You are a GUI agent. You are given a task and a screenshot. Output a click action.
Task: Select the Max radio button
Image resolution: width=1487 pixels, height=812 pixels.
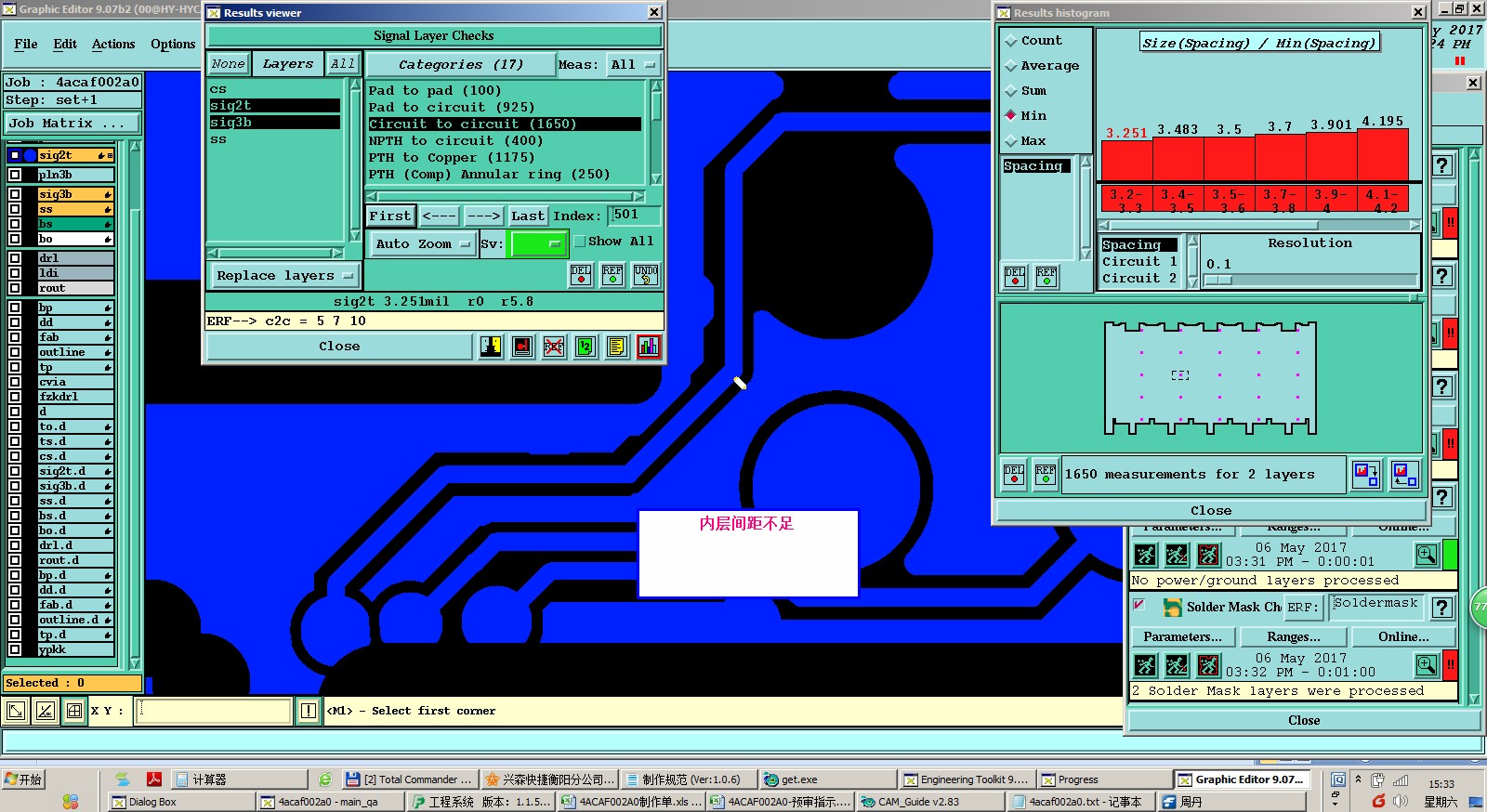(1011, 141)
